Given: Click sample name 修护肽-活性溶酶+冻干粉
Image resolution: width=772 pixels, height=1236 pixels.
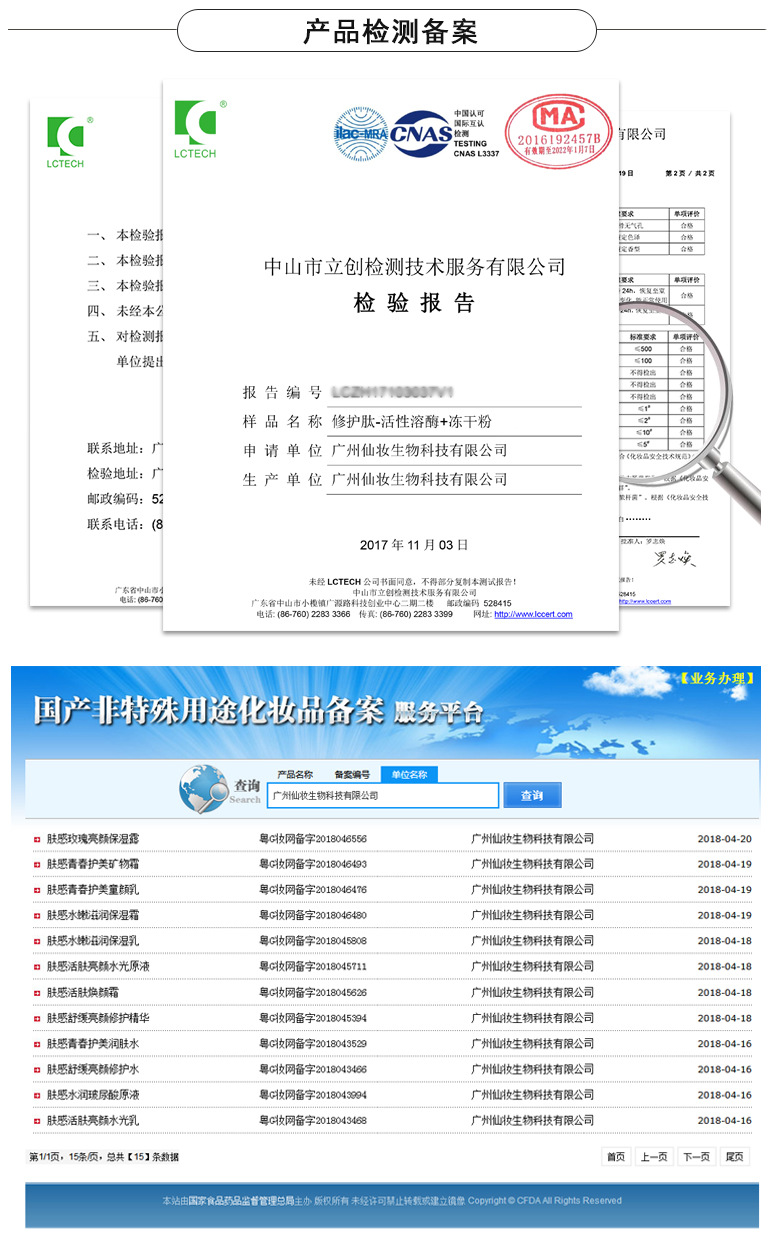Looking at the screenshot, I should 411,421.
